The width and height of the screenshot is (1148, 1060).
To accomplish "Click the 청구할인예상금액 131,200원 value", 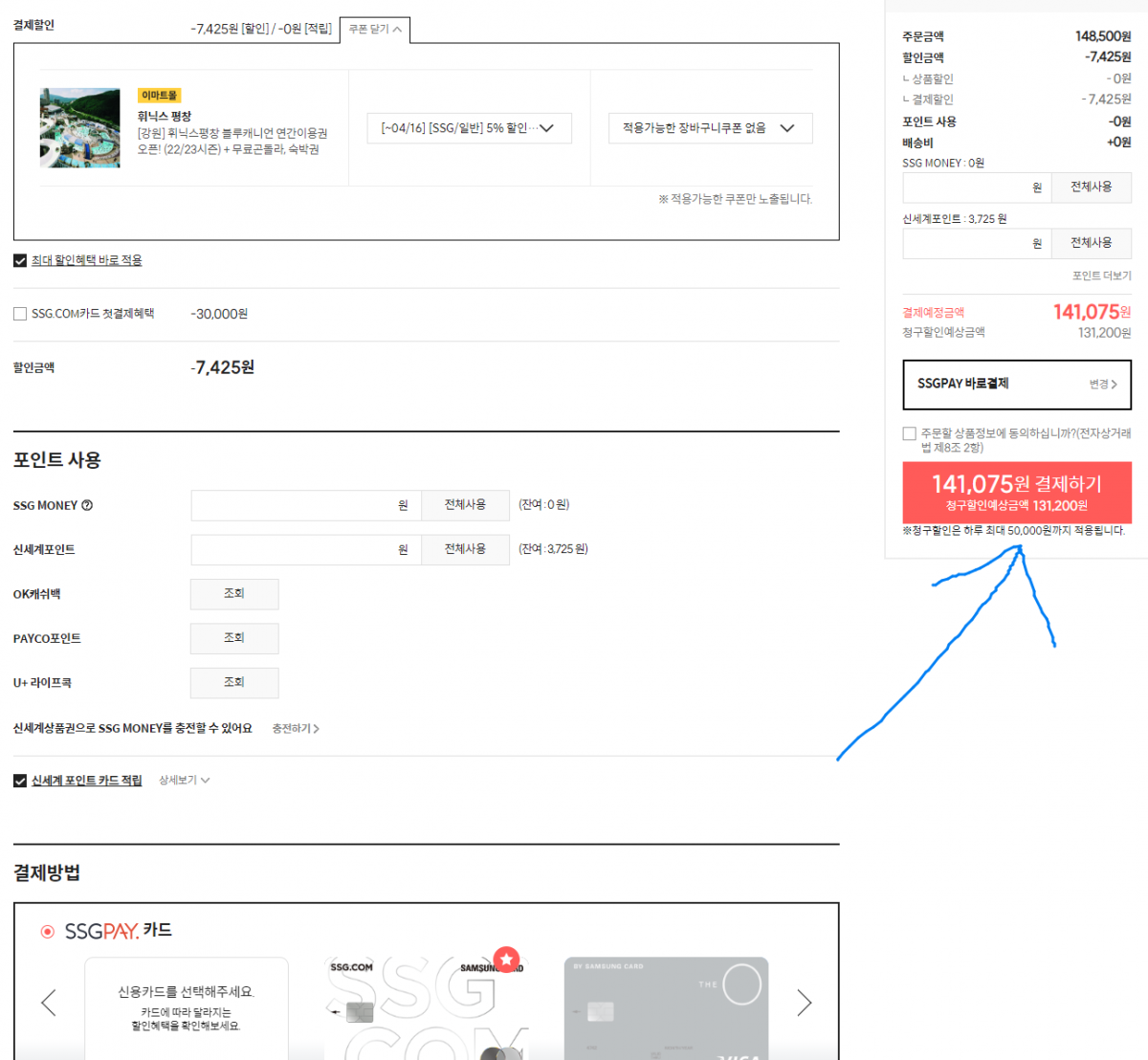I will (x=1105, y=333).
